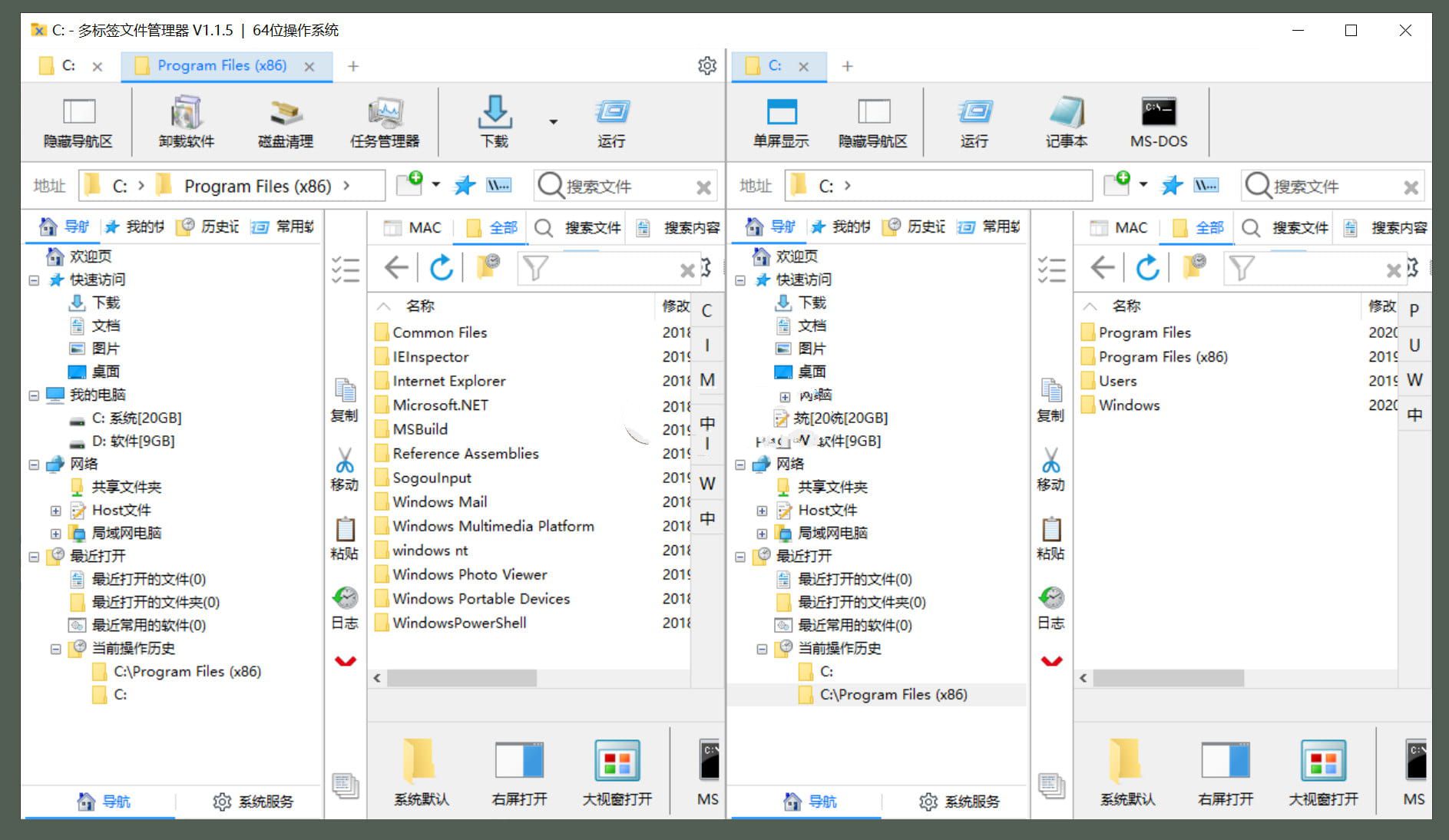Screen dimensions: 1449x840
Task: Expand the Host文件 tree node
Action: pos(55,510)
